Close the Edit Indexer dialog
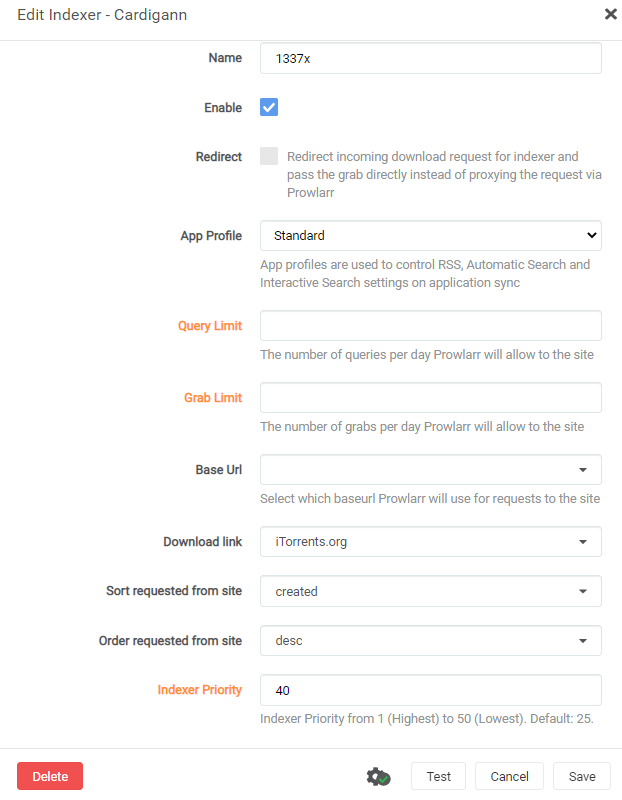The height and width of the screenshot is (800, 622). coord(610,14)
